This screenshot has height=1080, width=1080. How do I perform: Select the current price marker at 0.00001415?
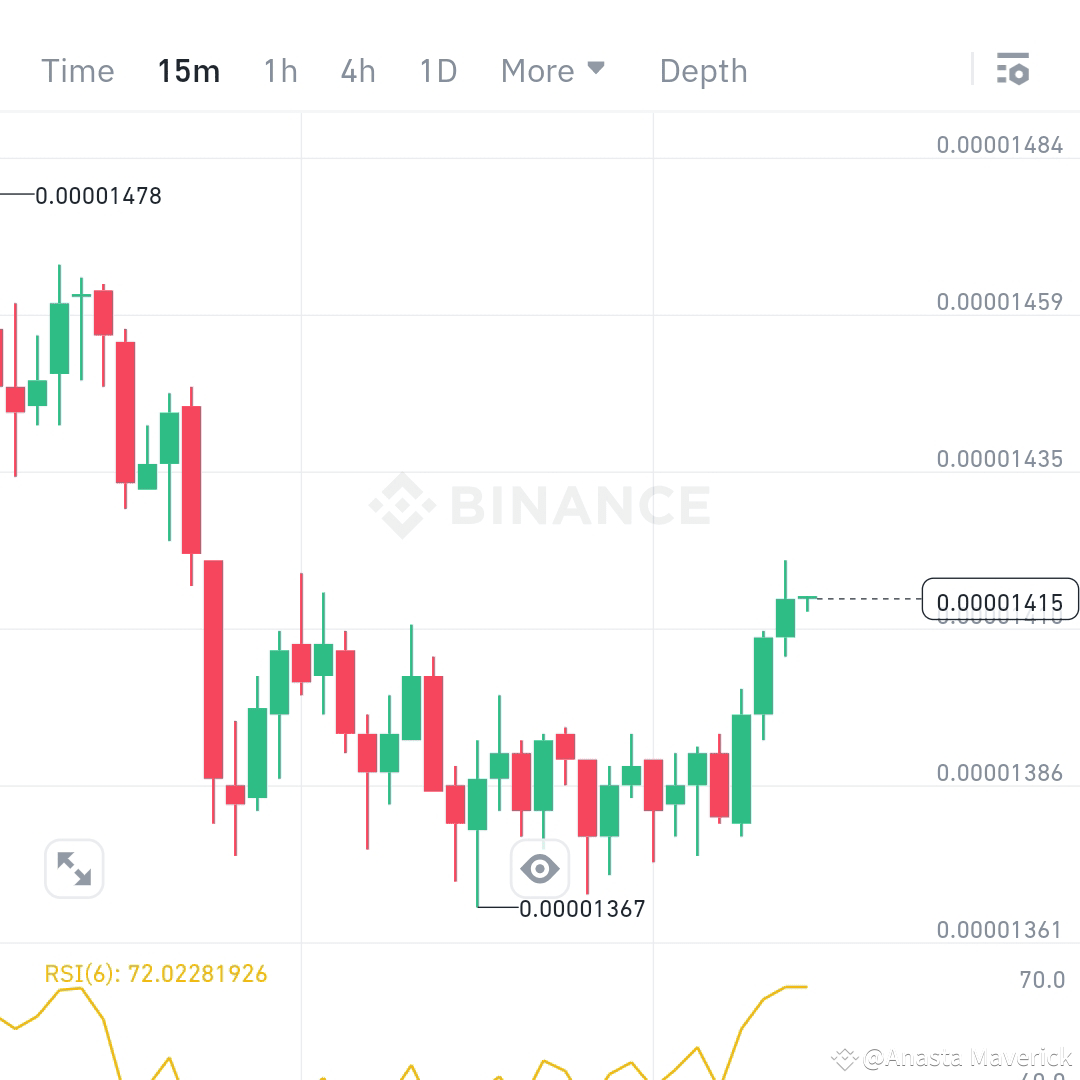tap(999, 600)
